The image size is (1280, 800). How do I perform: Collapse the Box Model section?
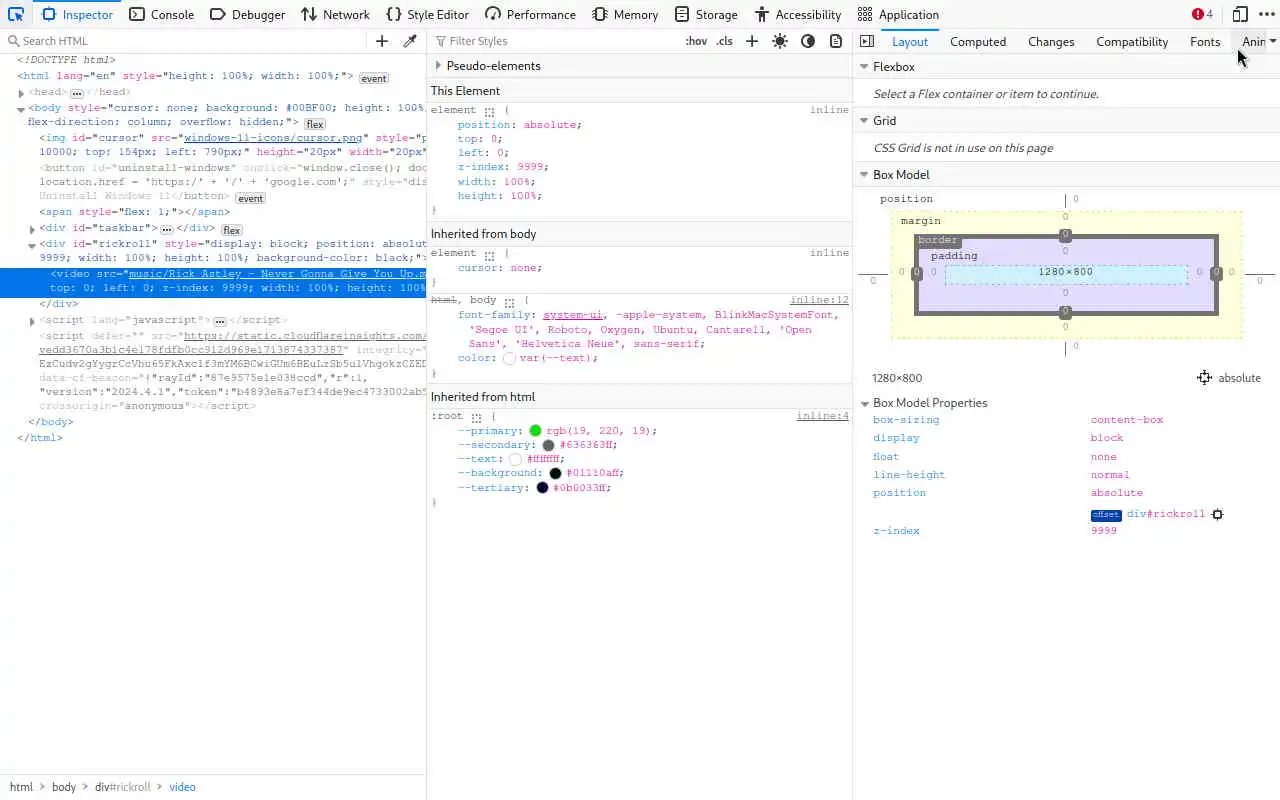tap(864, 175)
